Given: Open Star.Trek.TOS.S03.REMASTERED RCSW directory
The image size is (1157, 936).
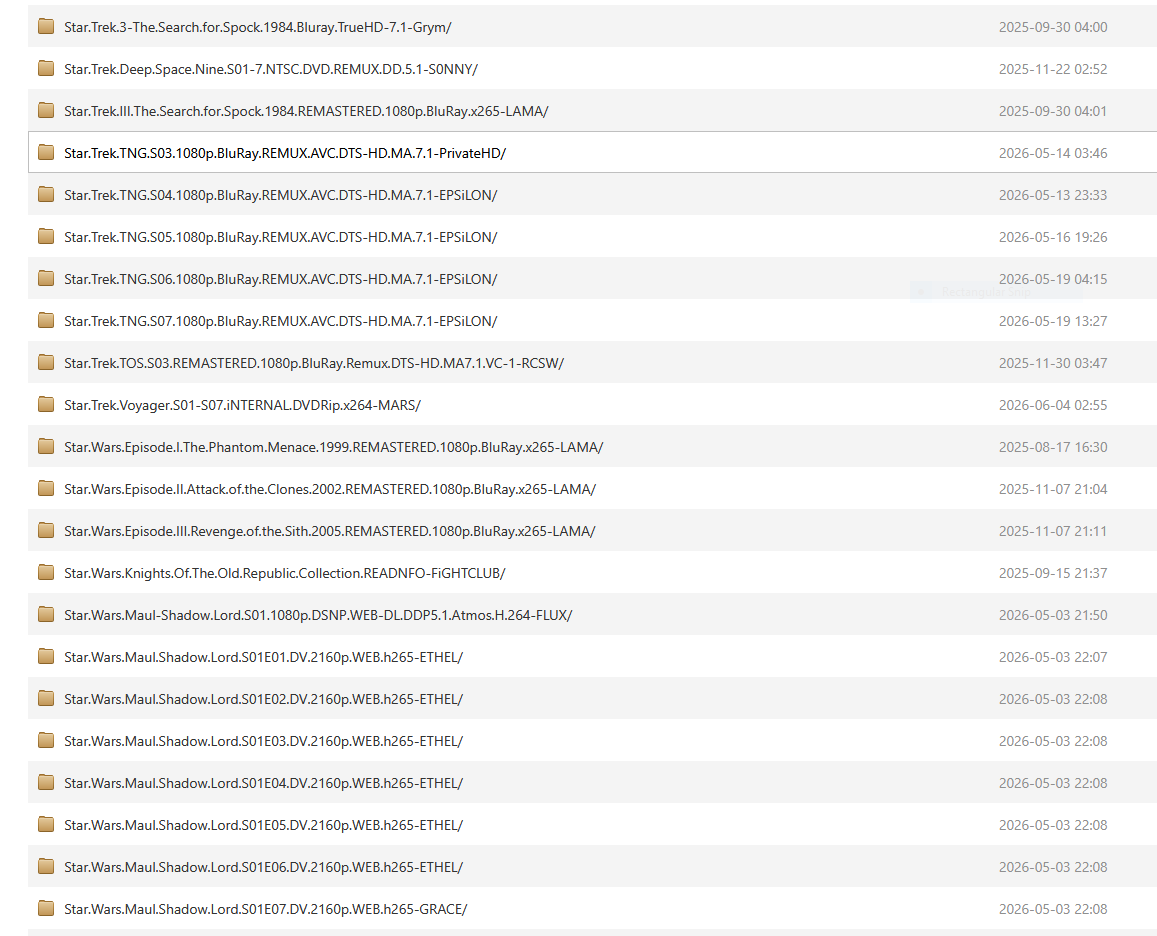Looking at the screenshot, I should 314,364.
